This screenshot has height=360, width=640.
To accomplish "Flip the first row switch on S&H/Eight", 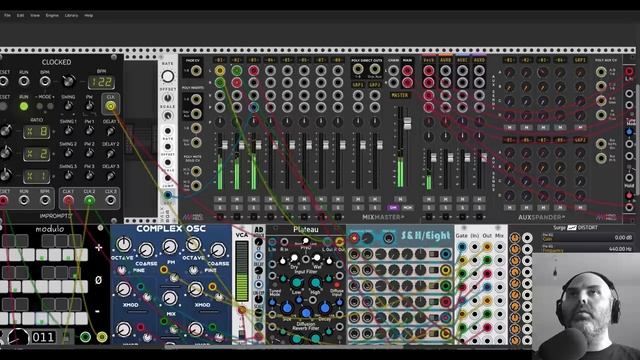I will pyautogui.click(x=433, y=254).
